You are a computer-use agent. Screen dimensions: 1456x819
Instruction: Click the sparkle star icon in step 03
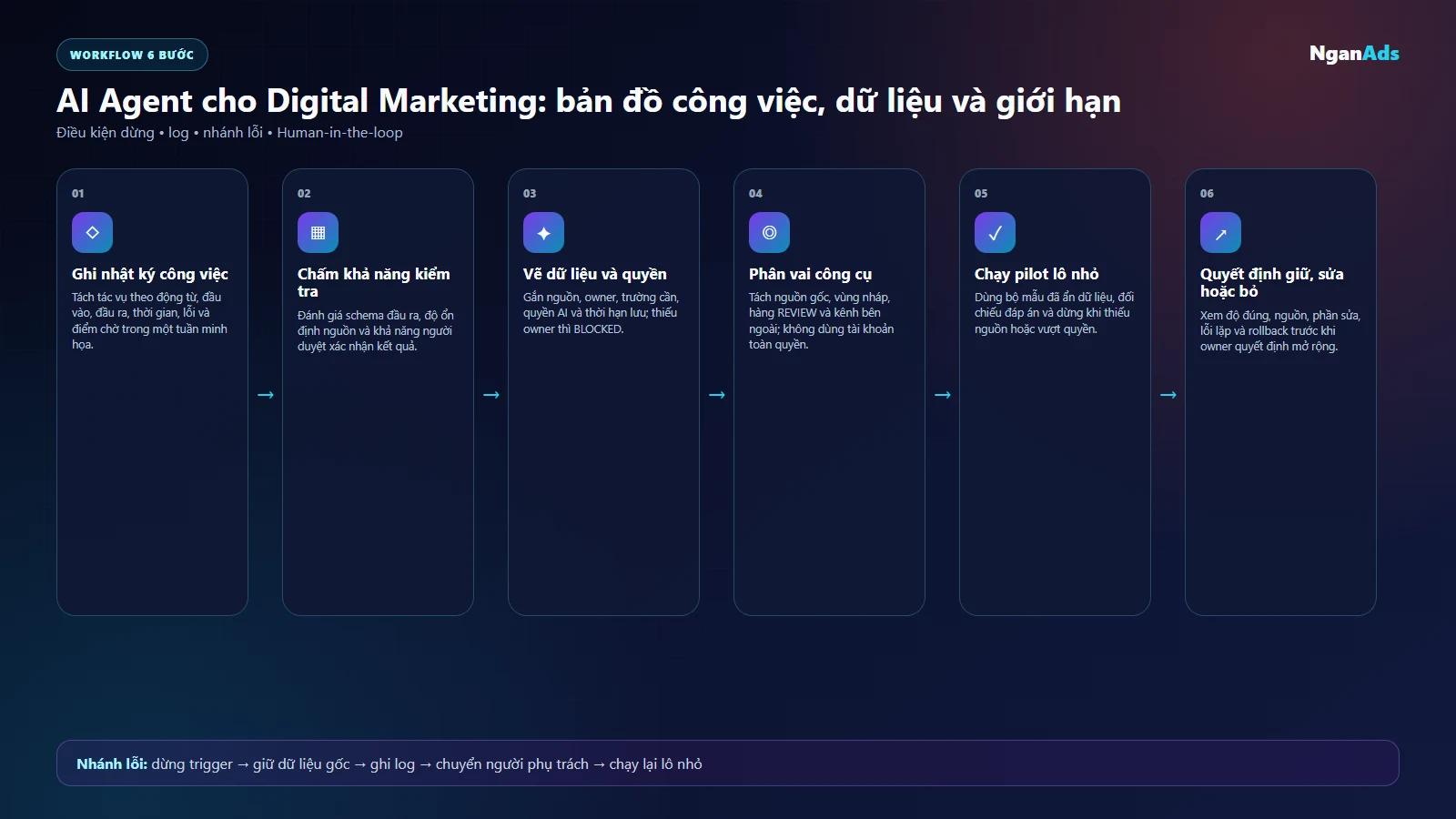tap(543, 233)
